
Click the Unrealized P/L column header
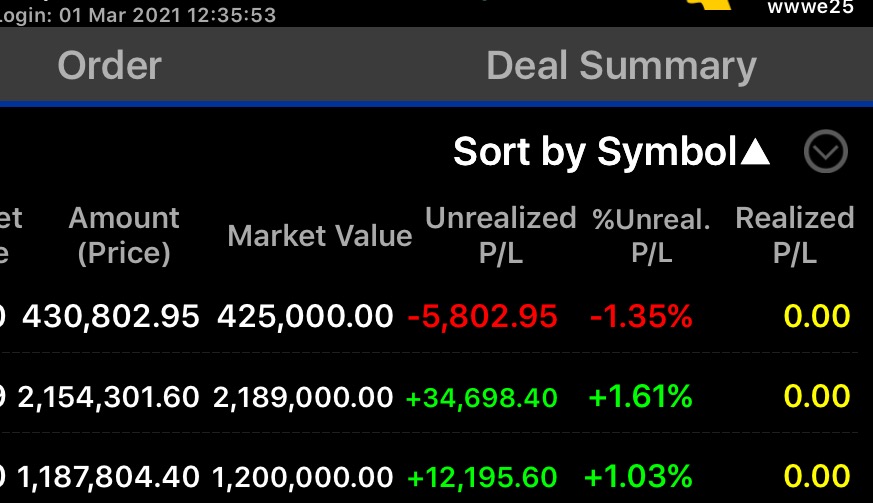pos(501,236)
